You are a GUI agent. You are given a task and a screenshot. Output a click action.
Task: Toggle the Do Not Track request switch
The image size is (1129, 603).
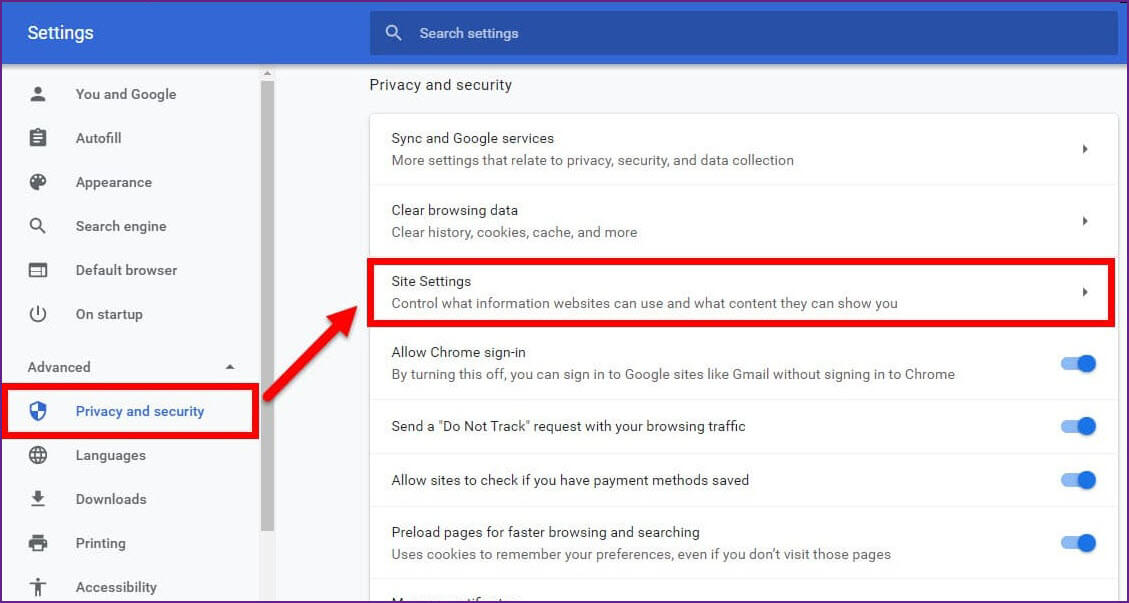(x=1078, y=427)
